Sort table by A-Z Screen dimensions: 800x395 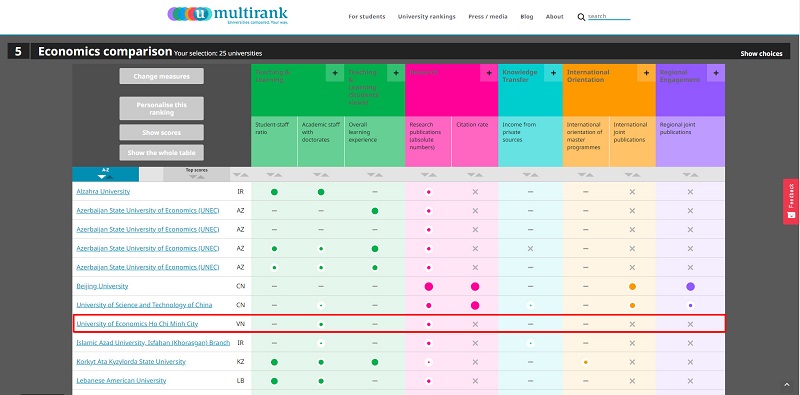[105, 174]
